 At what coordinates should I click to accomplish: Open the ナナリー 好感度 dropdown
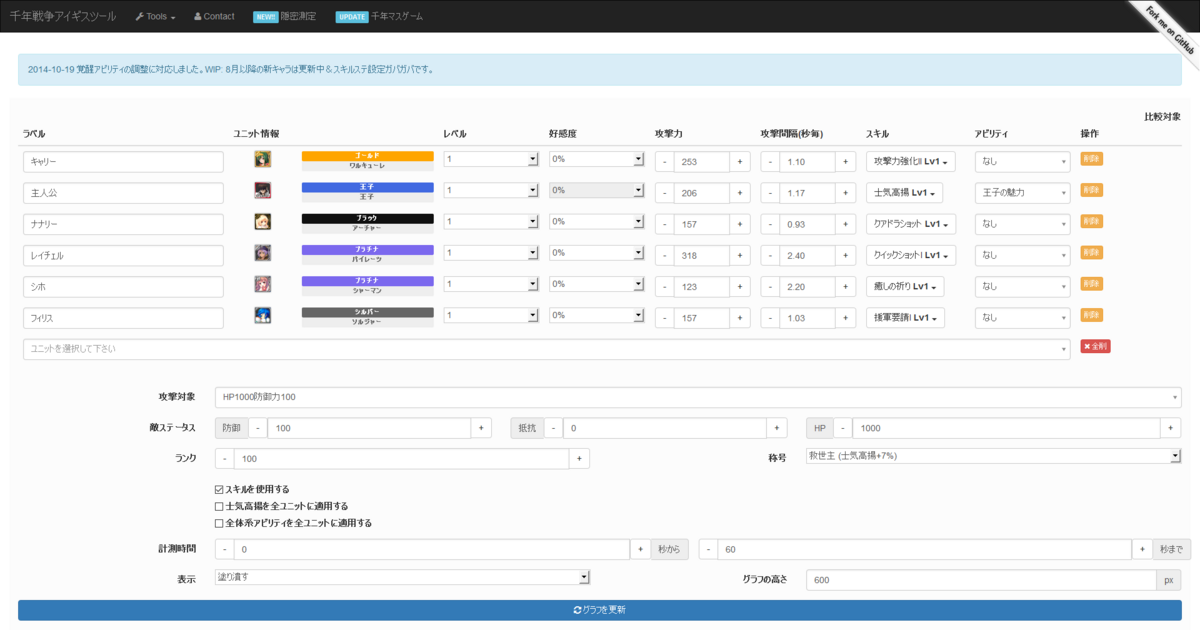[x=596, y=221]
